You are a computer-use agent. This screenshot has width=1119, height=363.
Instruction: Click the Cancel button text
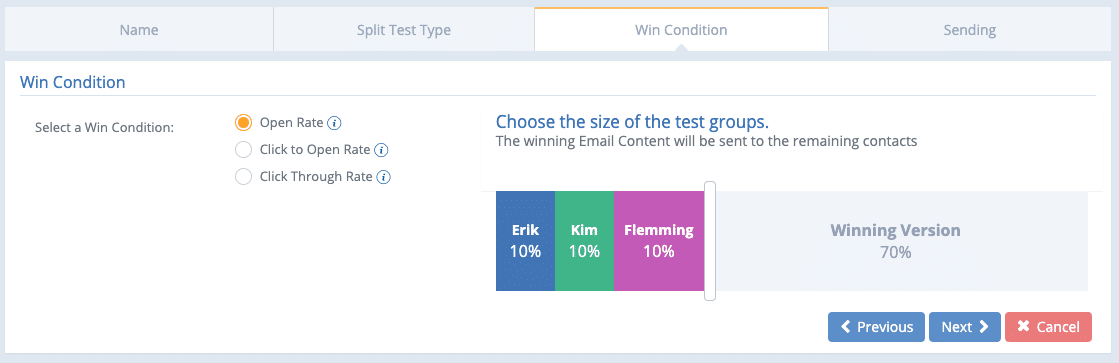pyautogui.click(x=1058, y=327)
